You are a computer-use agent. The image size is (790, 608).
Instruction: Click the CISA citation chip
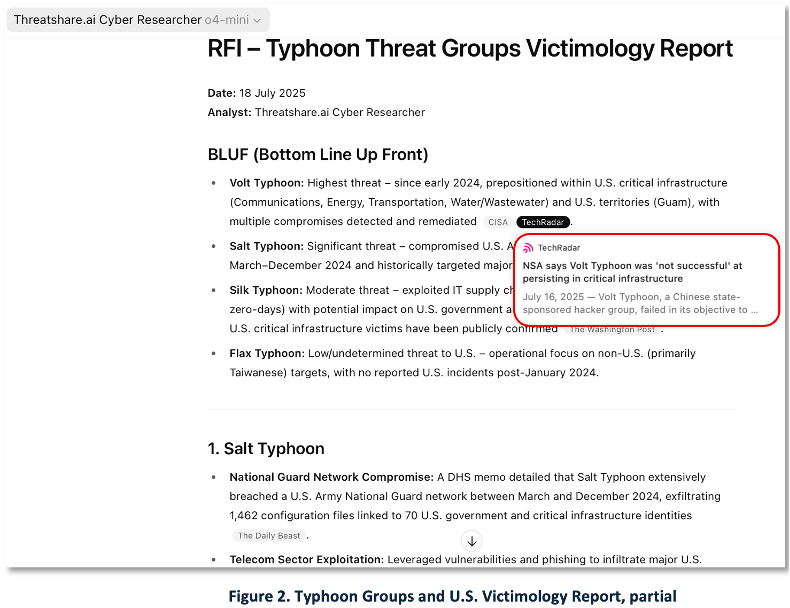pos(498,222)
